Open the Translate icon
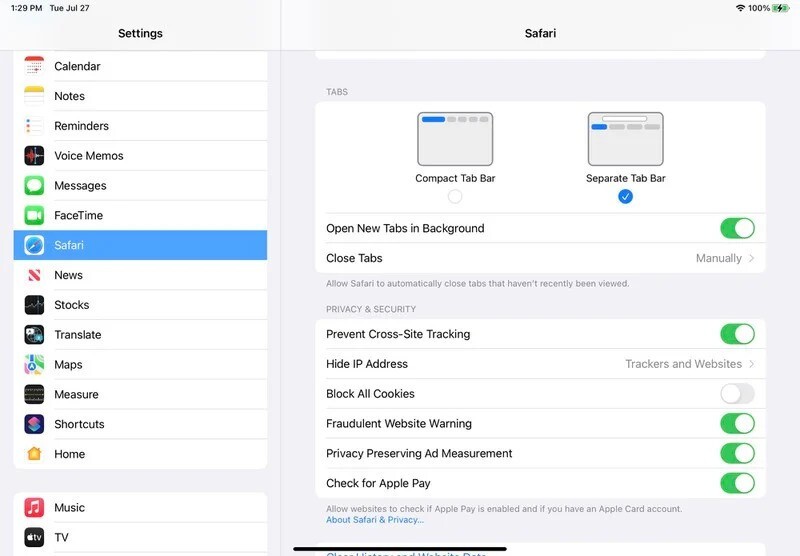 [35, 335]
